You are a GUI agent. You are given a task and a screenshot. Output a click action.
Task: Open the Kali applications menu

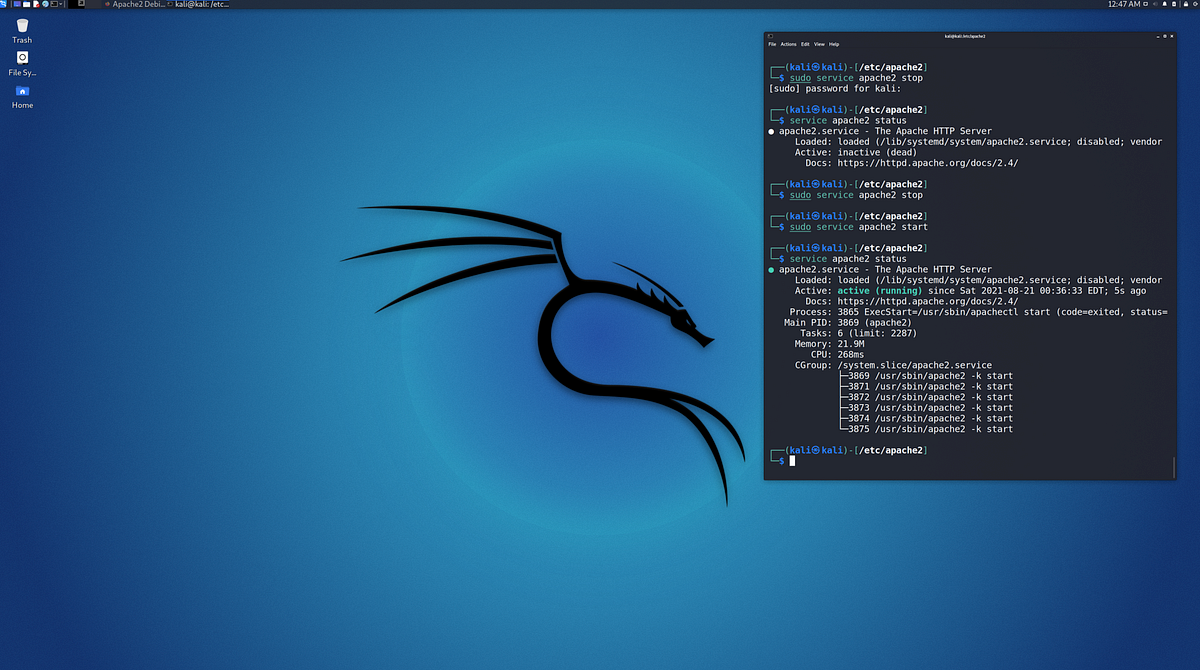coord(4,4)
